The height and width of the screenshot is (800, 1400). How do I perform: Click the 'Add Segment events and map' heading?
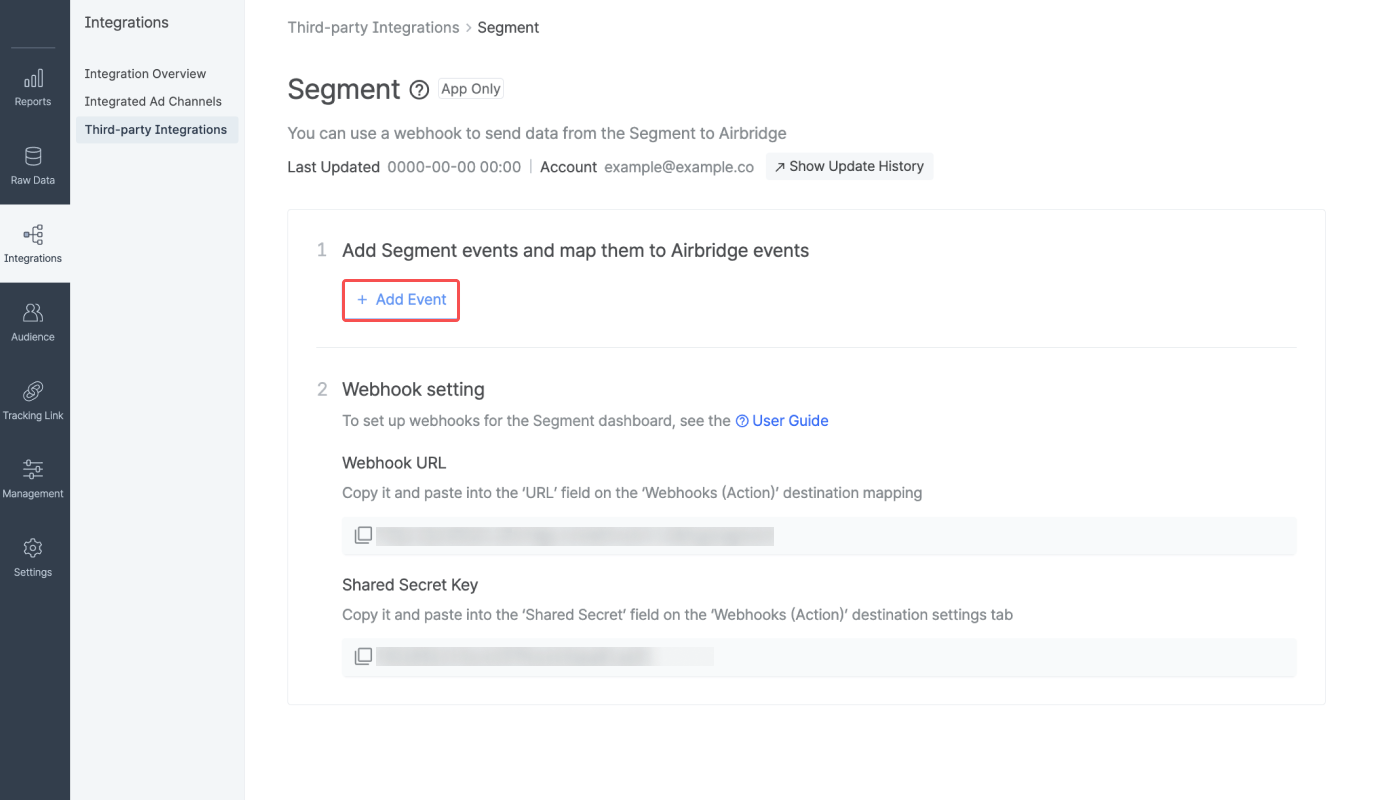coord(575,251)
